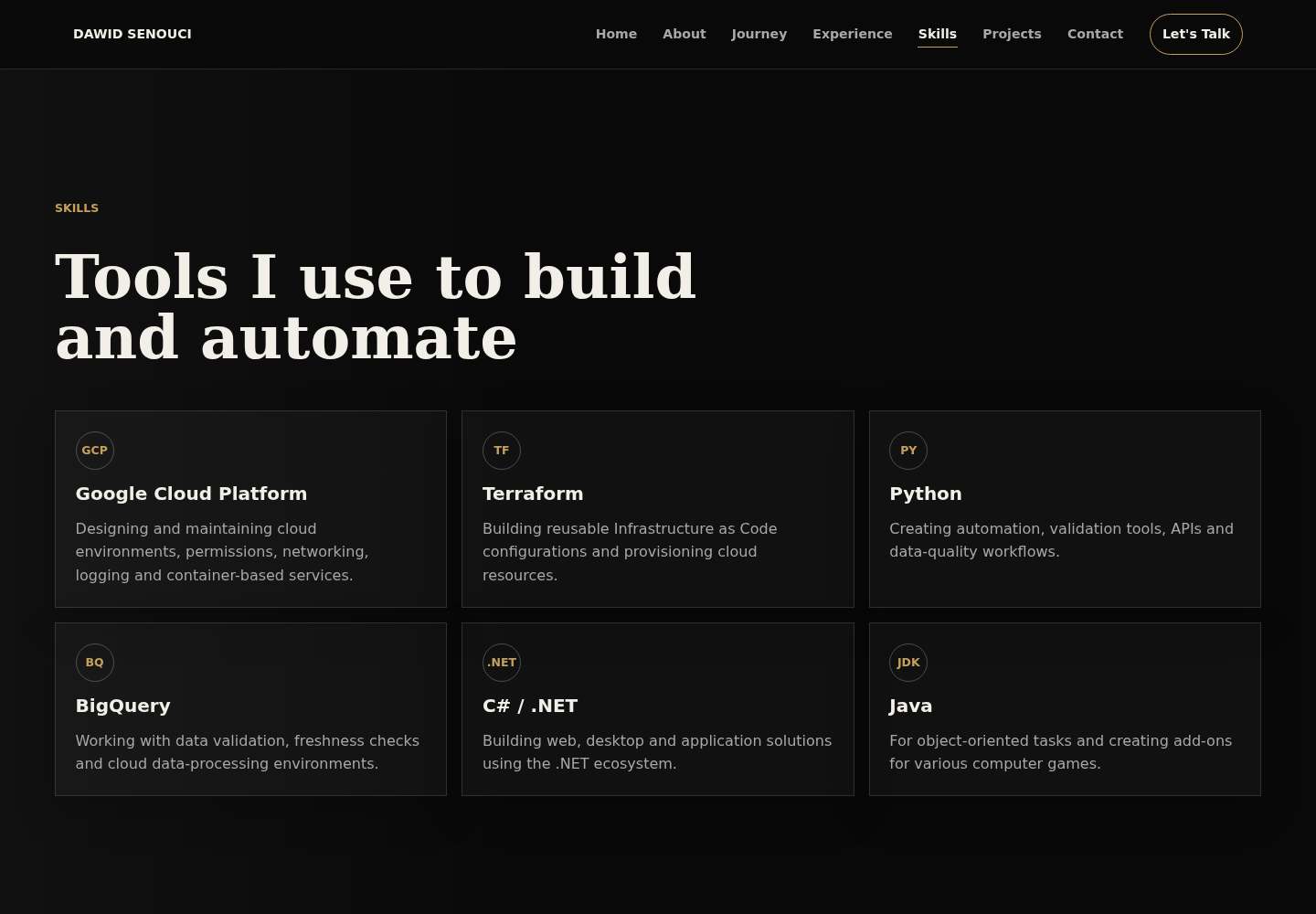Click the TF badge on Terraform card
The width and height of the screenshot is (1316, 914).
[x=502, y=451]
